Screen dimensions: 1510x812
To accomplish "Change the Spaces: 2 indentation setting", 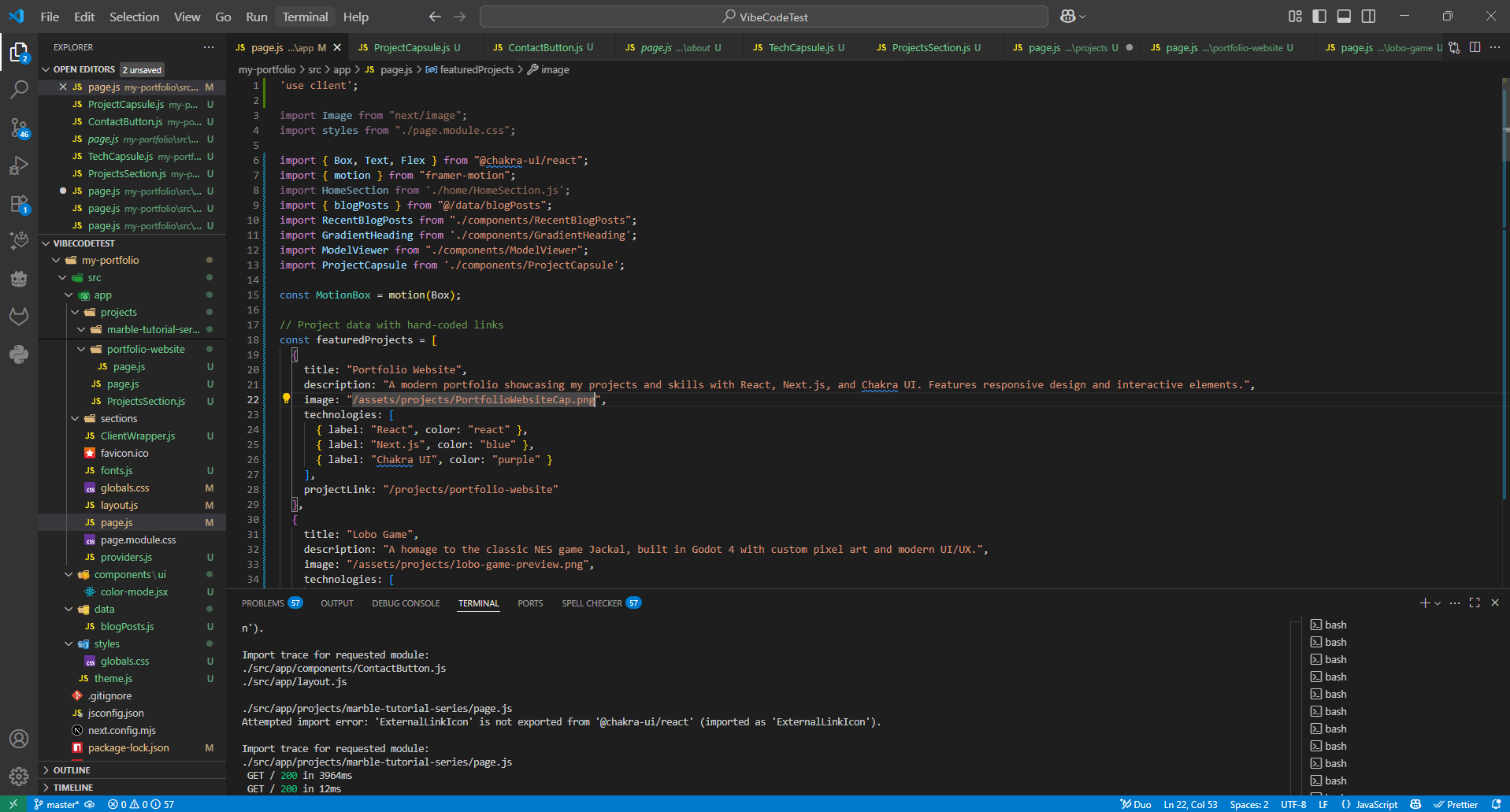I will click(1249, 804).
